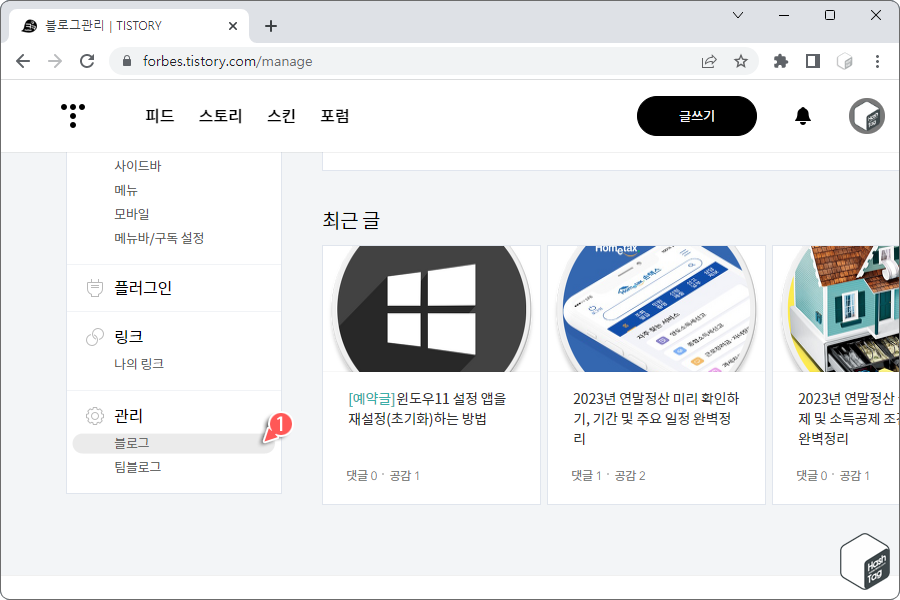The height and width of the screenshot is (600, 900).
Task: Open post 윈도우11 설정 앱을 재설정
Action: tap(428, 409)
